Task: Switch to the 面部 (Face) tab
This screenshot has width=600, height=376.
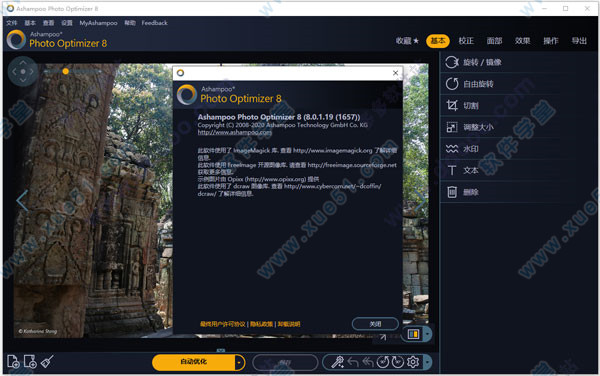Action: (x=494, y=41)
